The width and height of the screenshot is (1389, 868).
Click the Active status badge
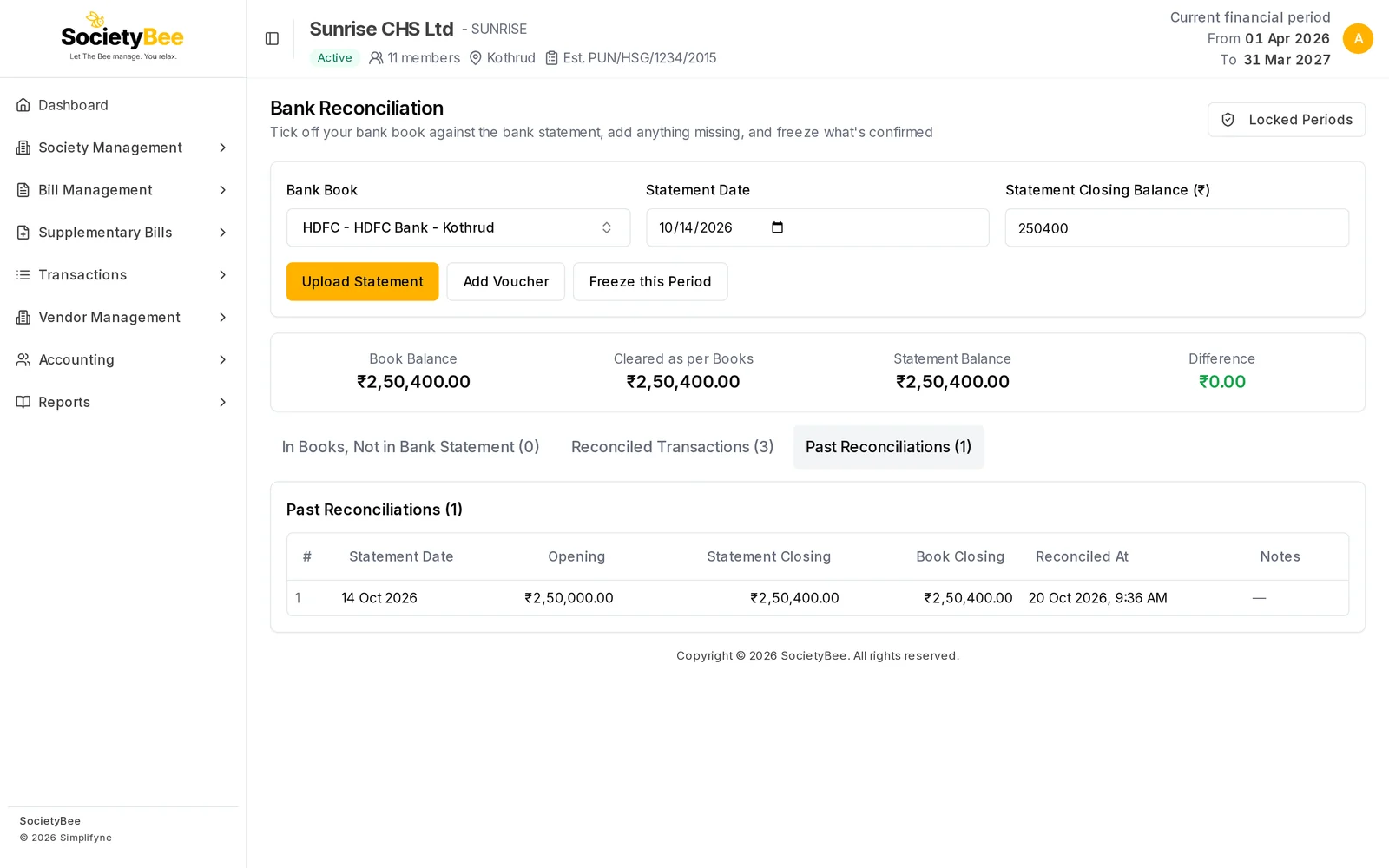(335, 58)
